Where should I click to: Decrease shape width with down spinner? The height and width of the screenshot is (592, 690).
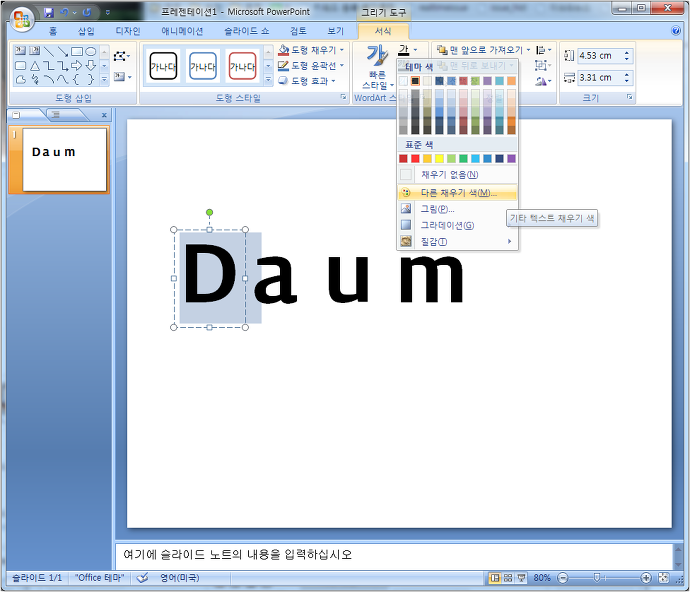(627, 81)
